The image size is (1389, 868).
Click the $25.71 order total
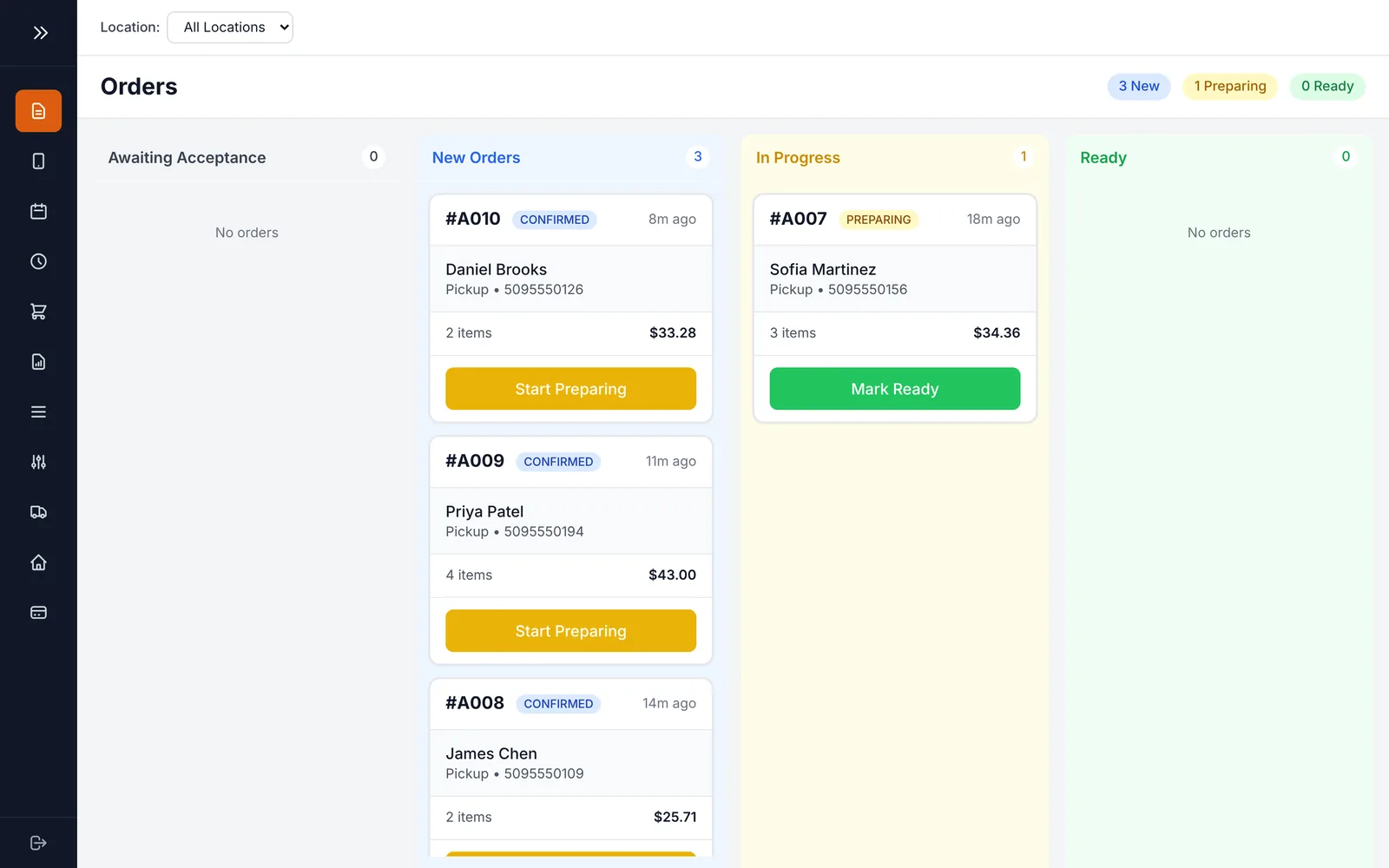[x=675, y=818]
